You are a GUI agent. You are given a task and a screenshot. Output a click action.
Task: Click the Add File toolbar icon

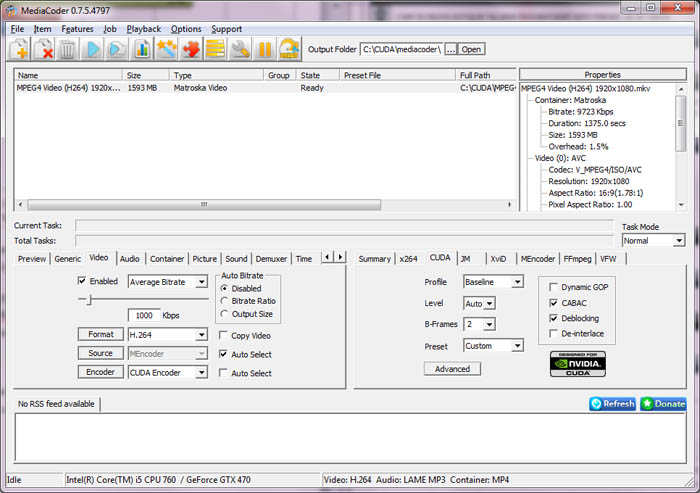(x=20, y=49)
